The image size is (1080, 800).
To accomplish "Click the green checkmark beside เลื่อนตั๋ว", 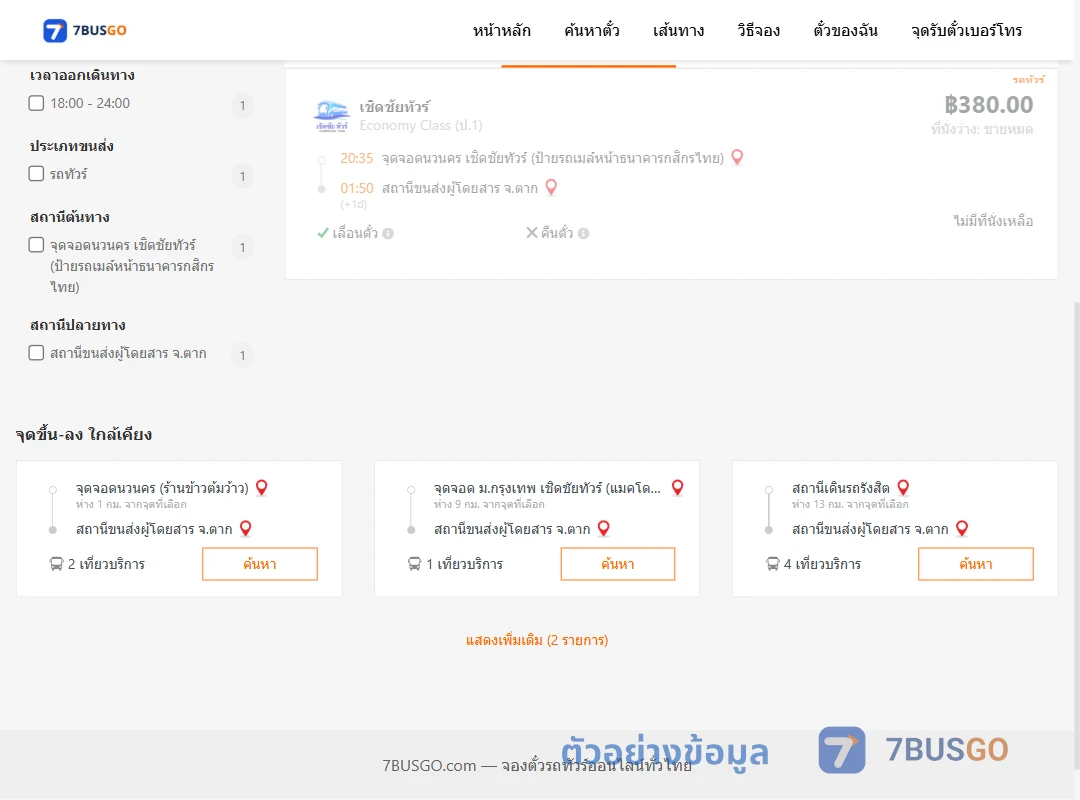I will pos(322,233).
